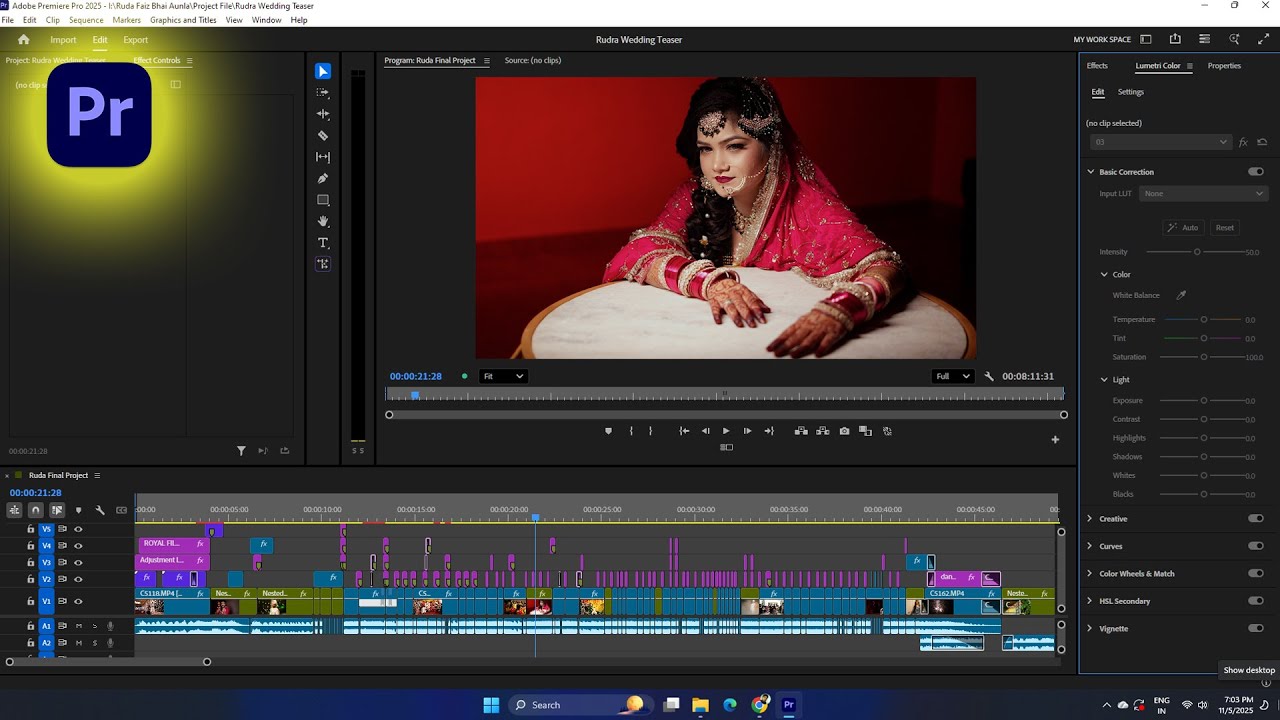1280x720 pixels.
Task: Disable the Creative section toggle
Action: [x=1256, y=519]
